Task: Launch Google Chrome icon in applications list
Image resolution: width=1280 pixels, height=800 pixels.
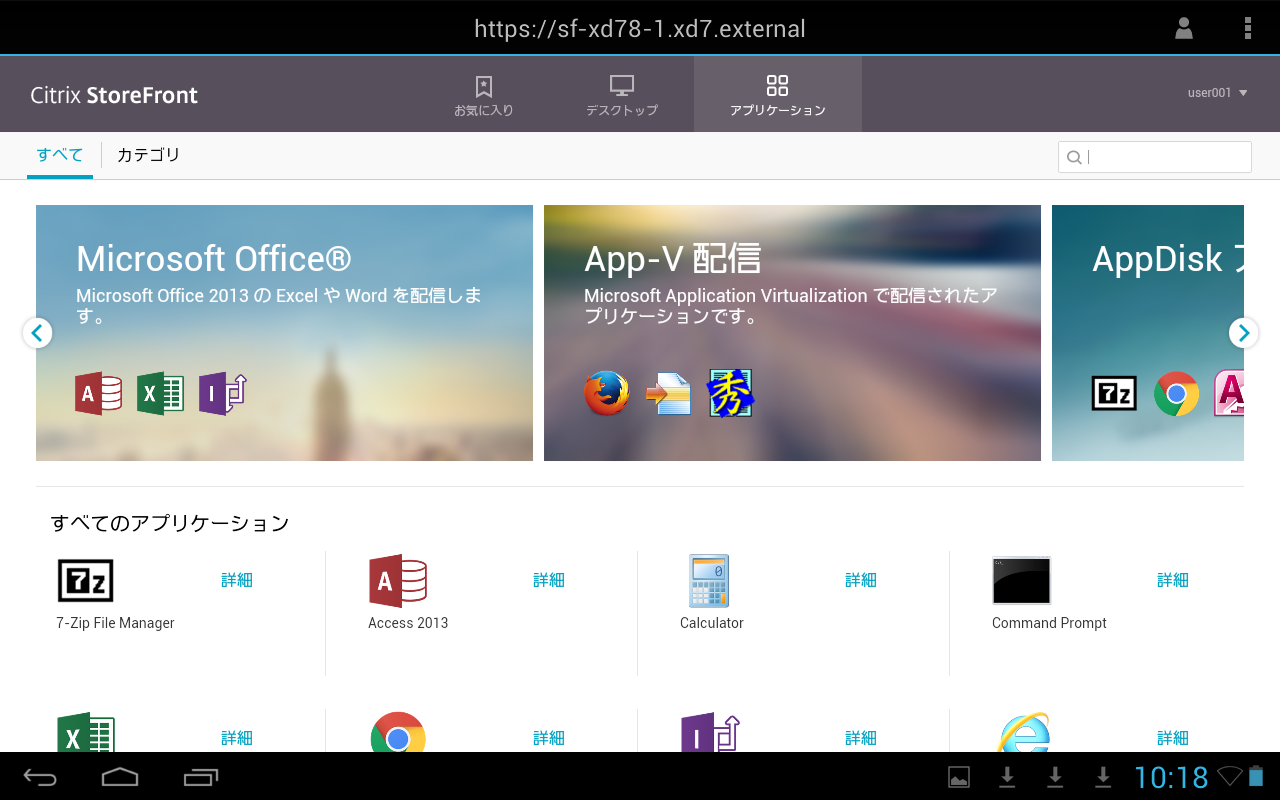Action: pos(398,733)
